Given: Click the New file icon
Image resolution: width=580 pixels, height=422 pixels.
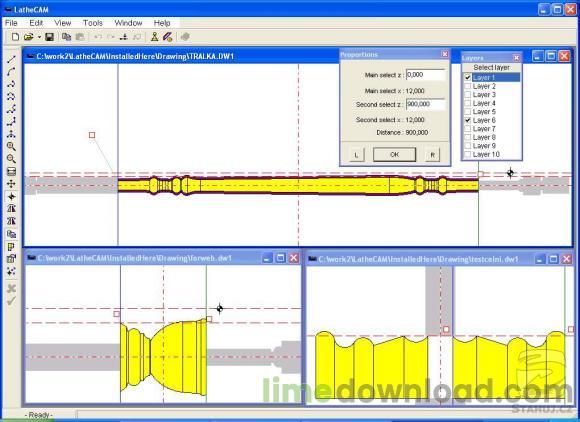Looking at the screenshot, I should click(15, 37).
